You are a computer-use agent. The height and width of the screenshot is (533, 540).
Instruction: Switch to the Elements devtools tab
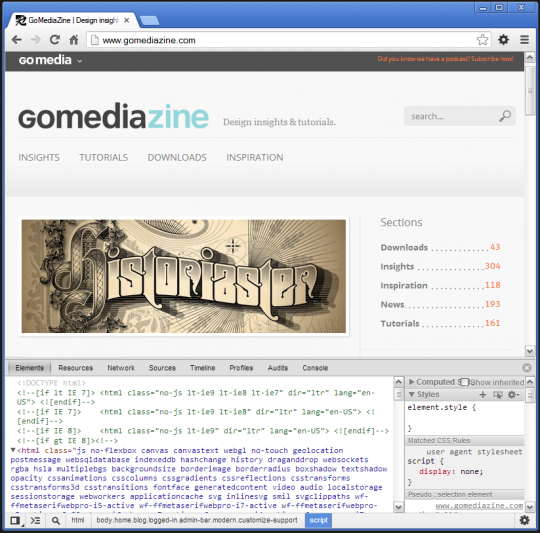pyautogui.click(x=29, y=368)
